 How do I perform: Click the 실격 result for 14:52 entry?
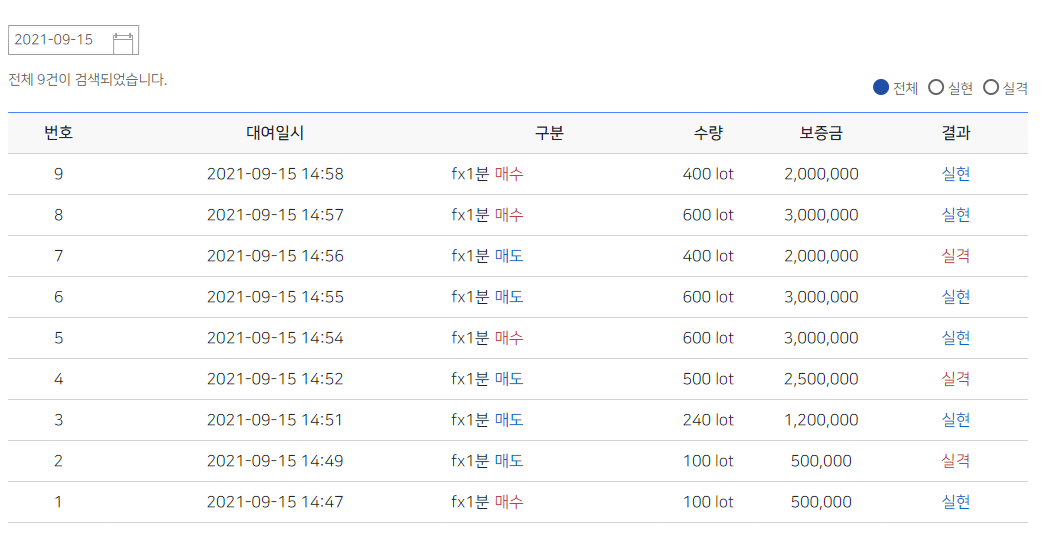955,379
